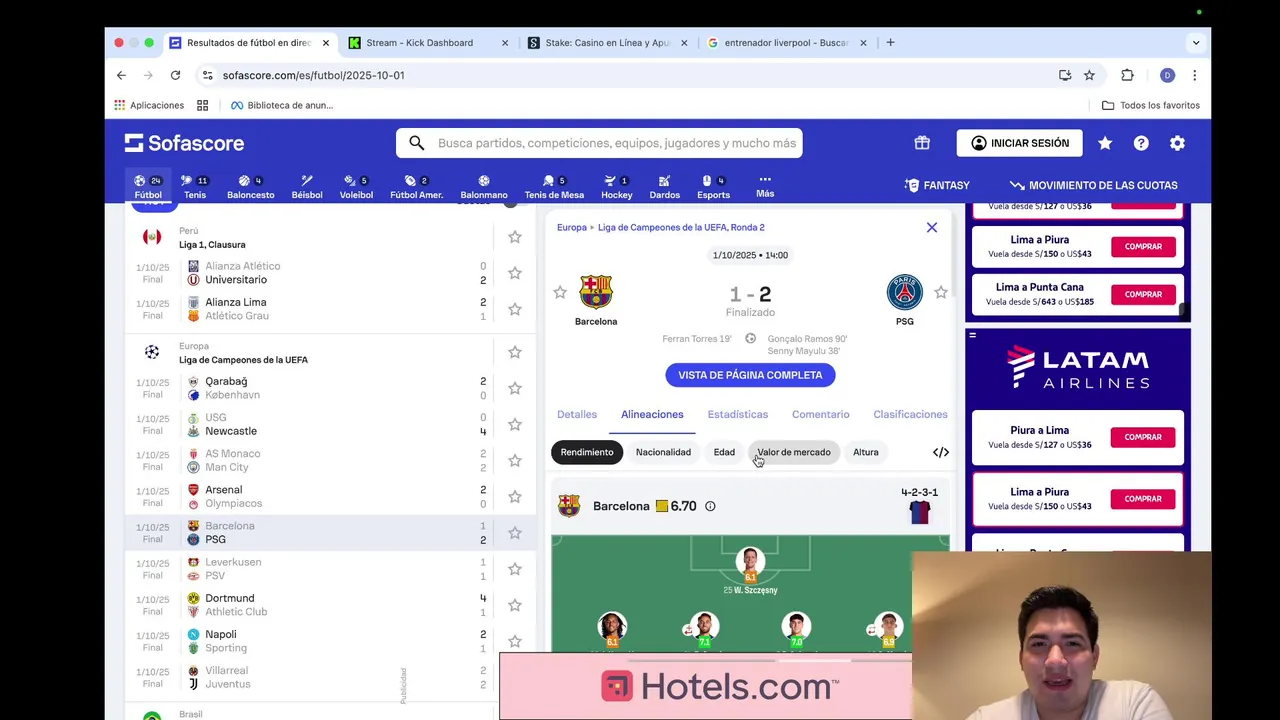Select the Tenis sport icon
The image size is (1280, 720).
195,187
